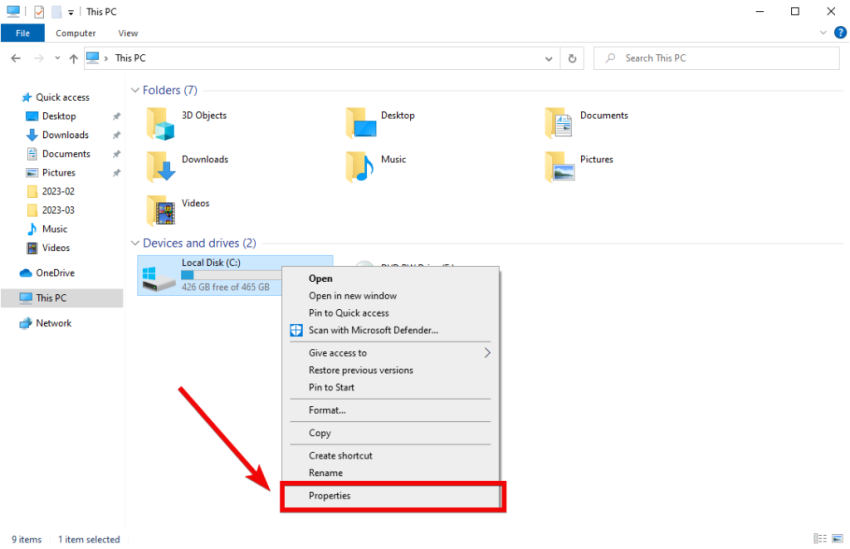The width and height of the screenshot is (850, 549).
Task: Open the 2023-03 folder in navigation pane
Action: click(58, 210)
